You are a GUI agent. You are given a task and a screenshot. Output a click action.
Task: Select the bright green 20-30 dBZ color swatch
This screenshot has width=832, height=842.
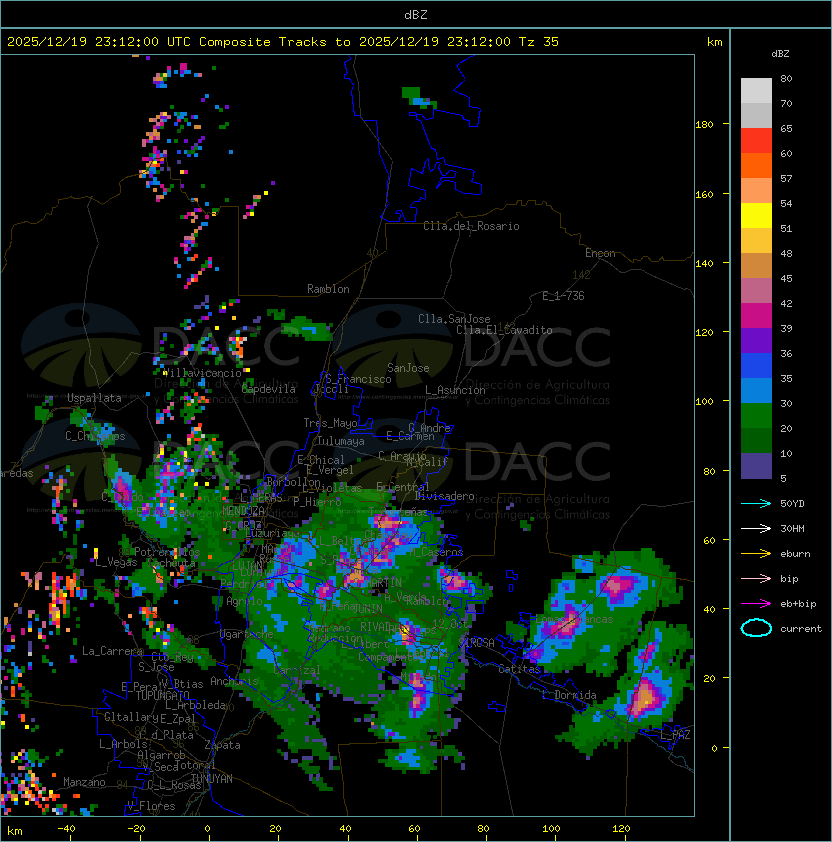[x=756, y=416]
